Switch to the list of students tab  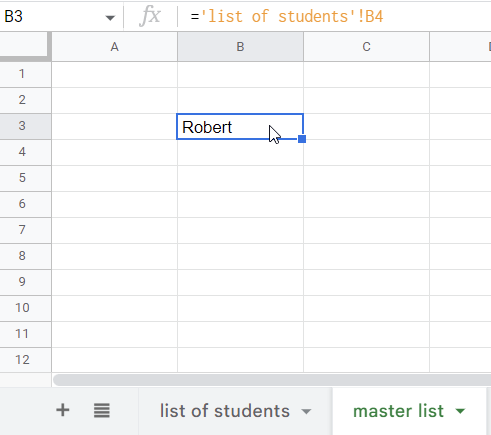(x=224, y=411)
